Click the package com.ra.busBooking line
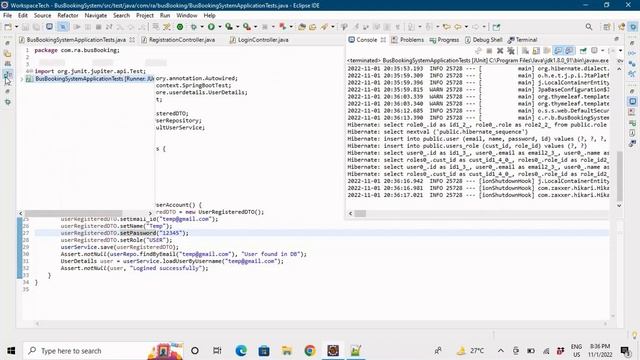The height and width of the screenshot is (360, 640). 77,50
